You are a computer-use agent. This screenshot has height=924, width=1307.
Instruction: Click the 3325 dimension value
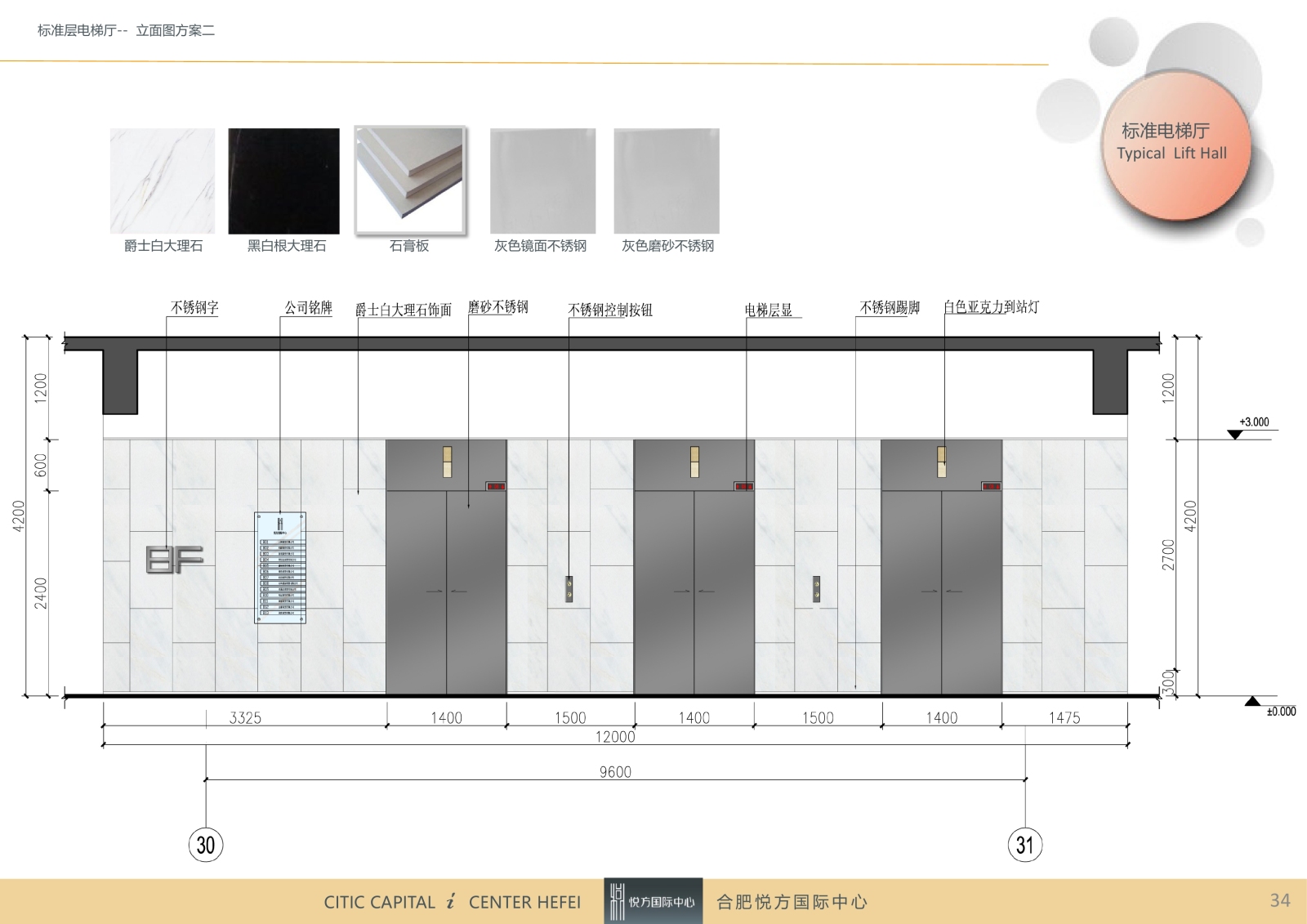[245, 718]
